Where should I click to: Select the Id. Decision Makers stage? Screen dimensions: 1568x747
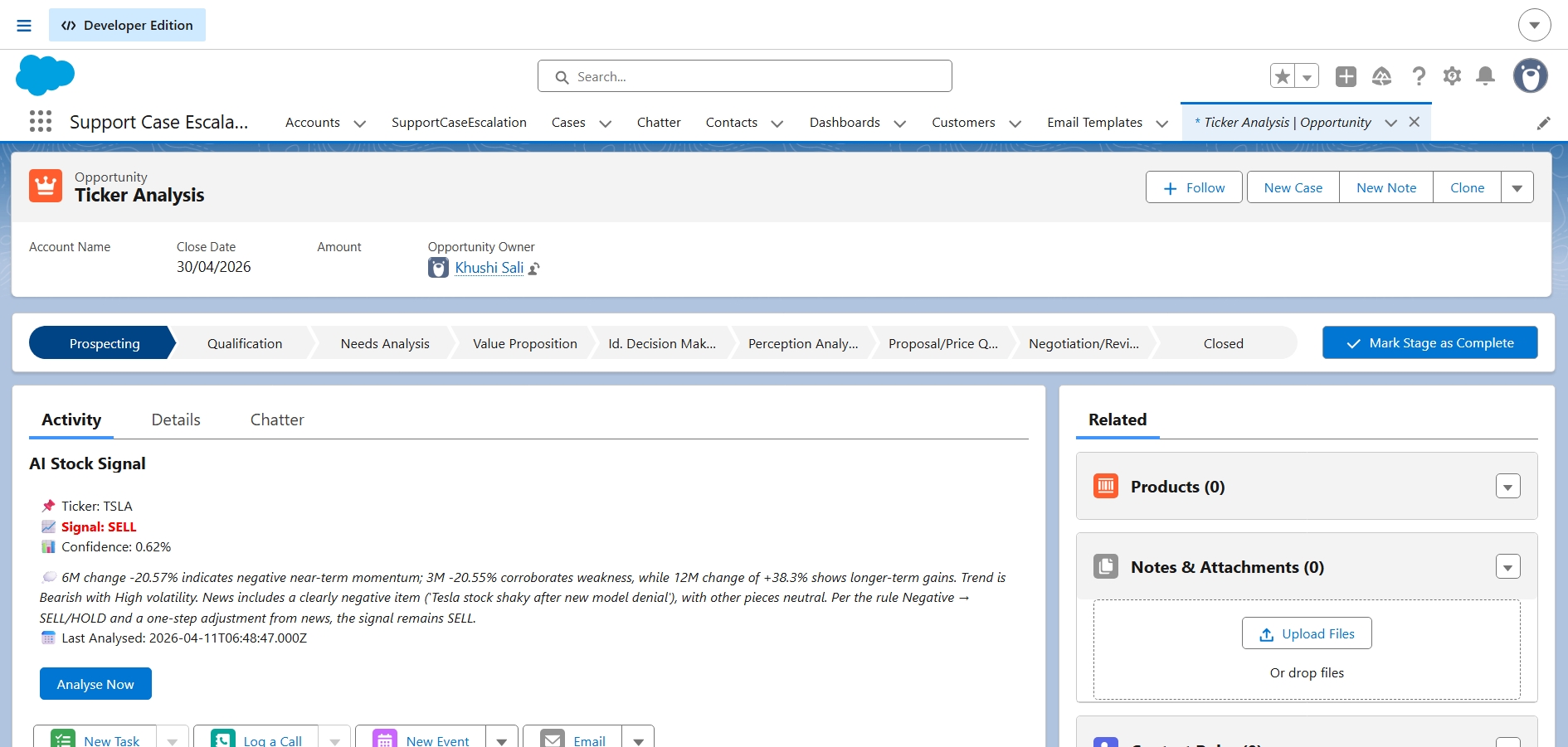(x=662, y=343)
